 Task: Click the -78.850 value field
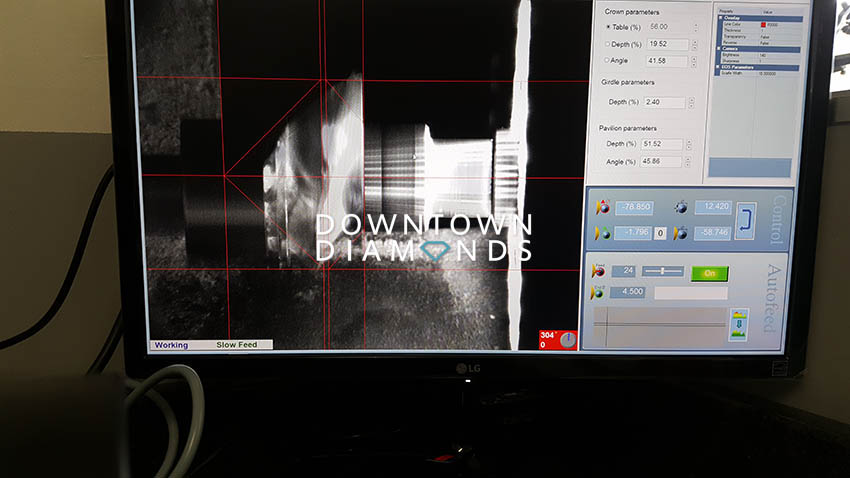pyautogui.click(x=634, y=208)
